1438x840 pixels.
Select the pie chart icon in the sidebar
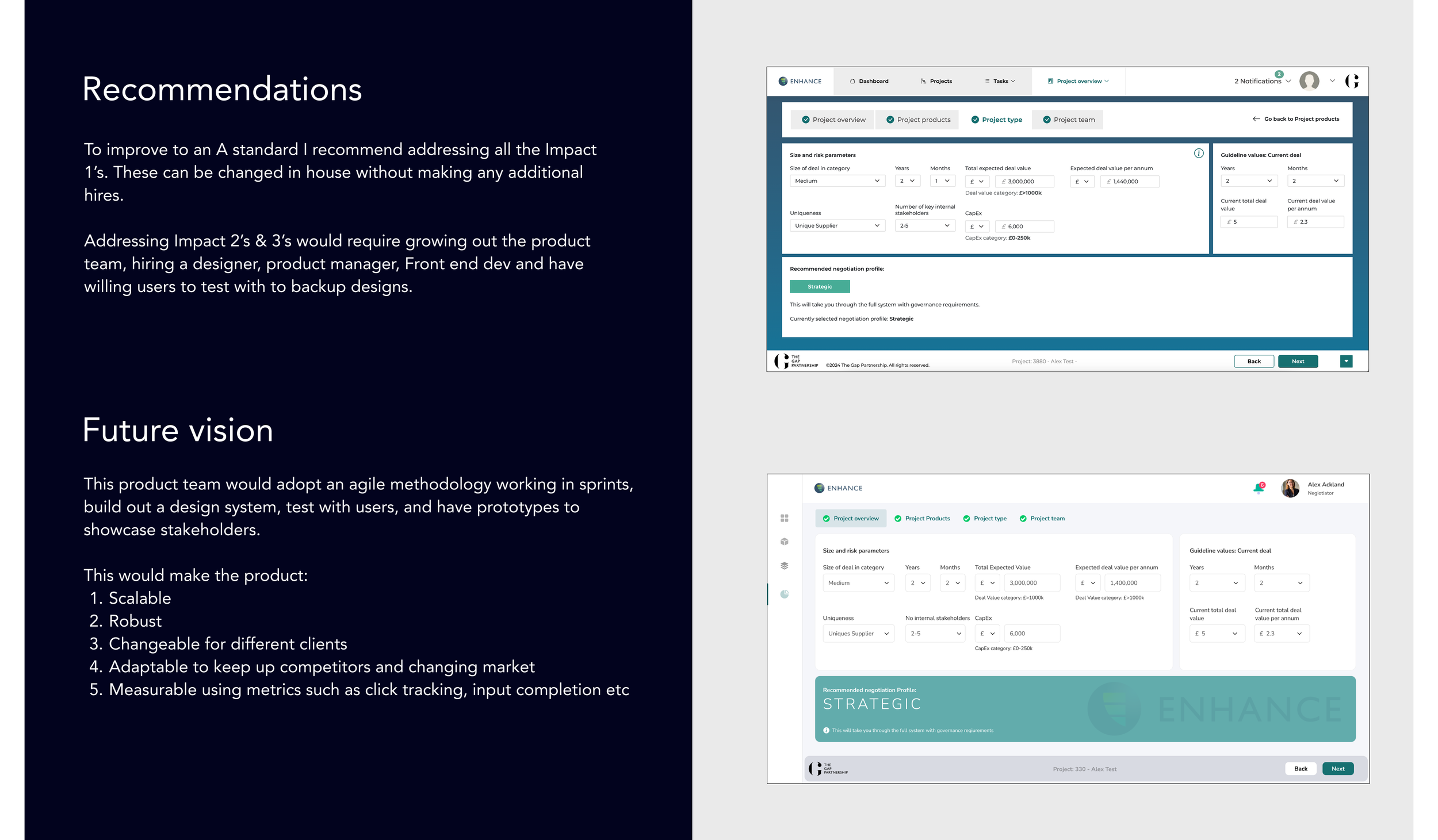point(785,594)
